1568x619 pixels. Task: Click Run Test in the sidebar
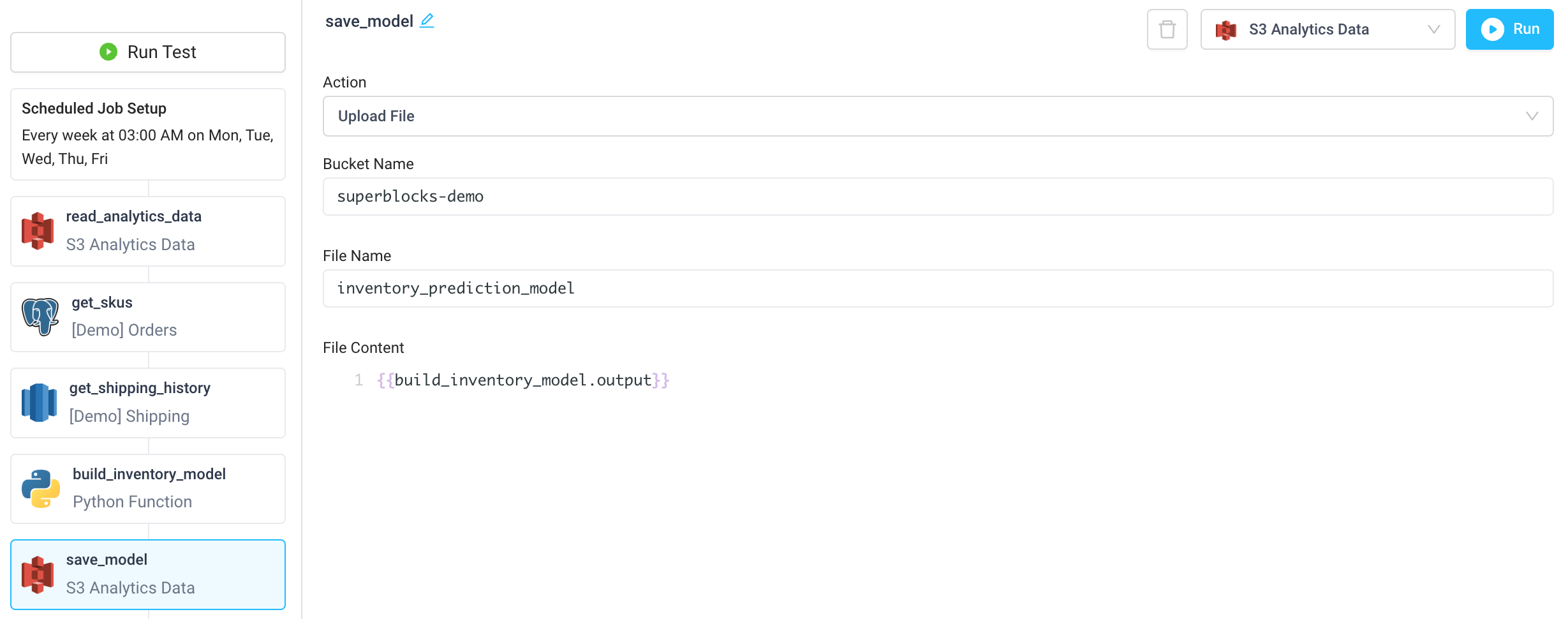point(147,52)
